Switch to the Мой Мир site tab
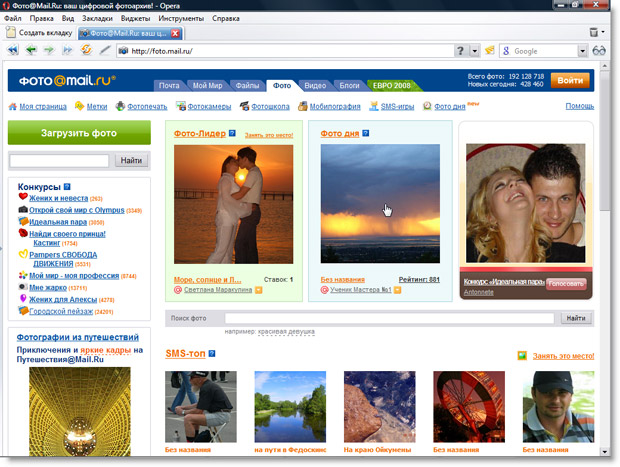620x467 pixels. point(207,85)
